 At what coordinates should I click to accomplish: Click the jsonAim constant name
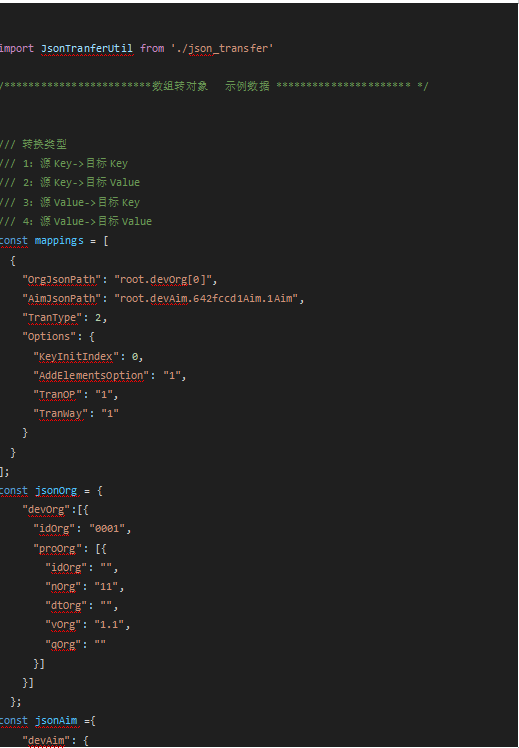point(56,721)
